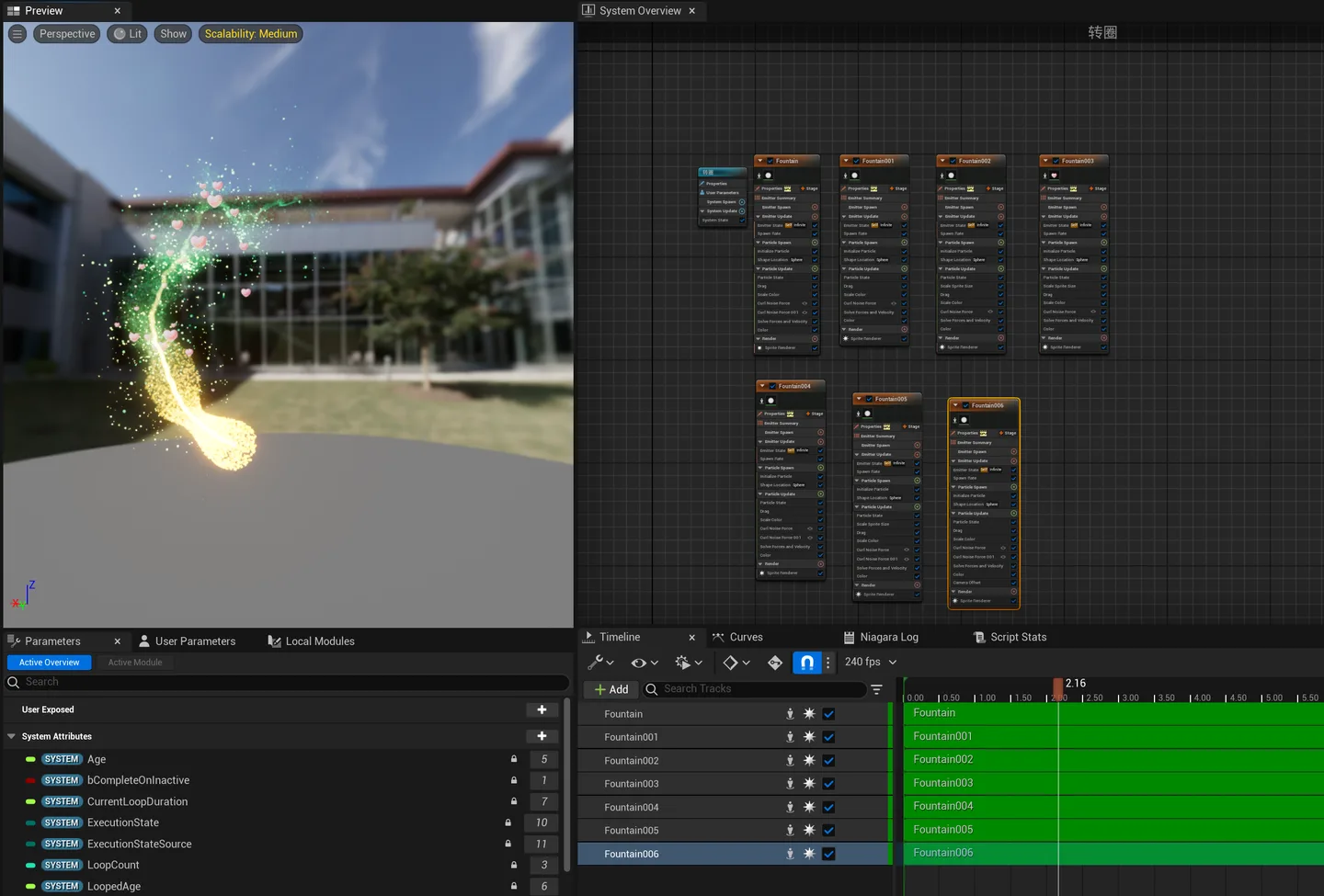Screen dimensions: 1324x896
Task: Click the timeline playhead marker at 2.16
Action: pyautogui.click(x=1057, y=687)
